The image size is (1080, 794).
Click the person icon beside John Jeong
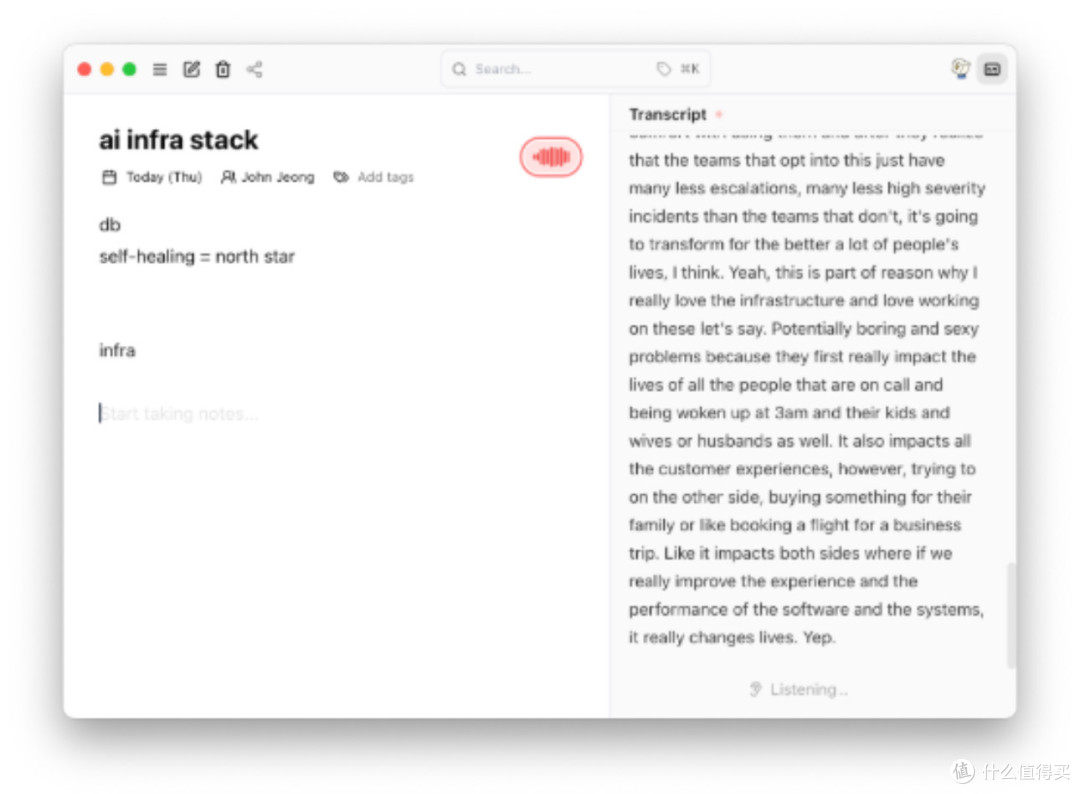(x=228, y=177)
